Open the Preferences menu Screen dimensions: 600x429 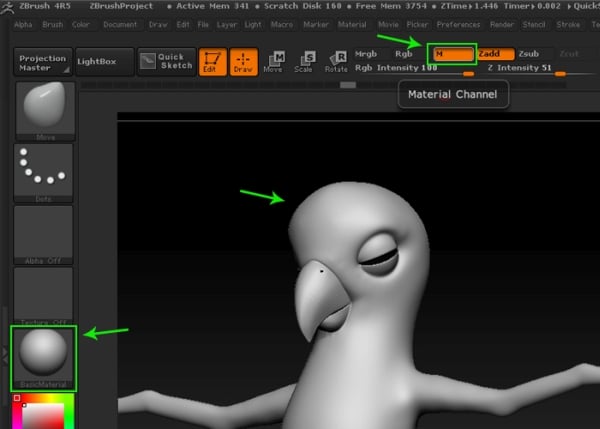point(458,24)
